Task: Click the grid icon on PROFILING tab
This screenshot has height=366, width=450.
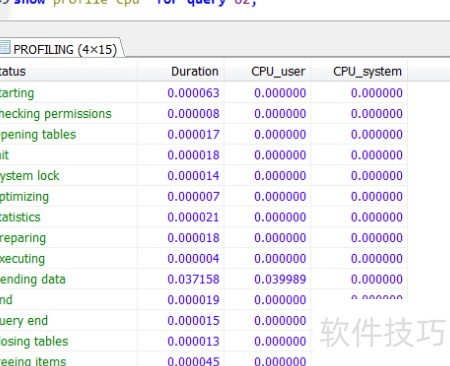Action: coord(5,47)
